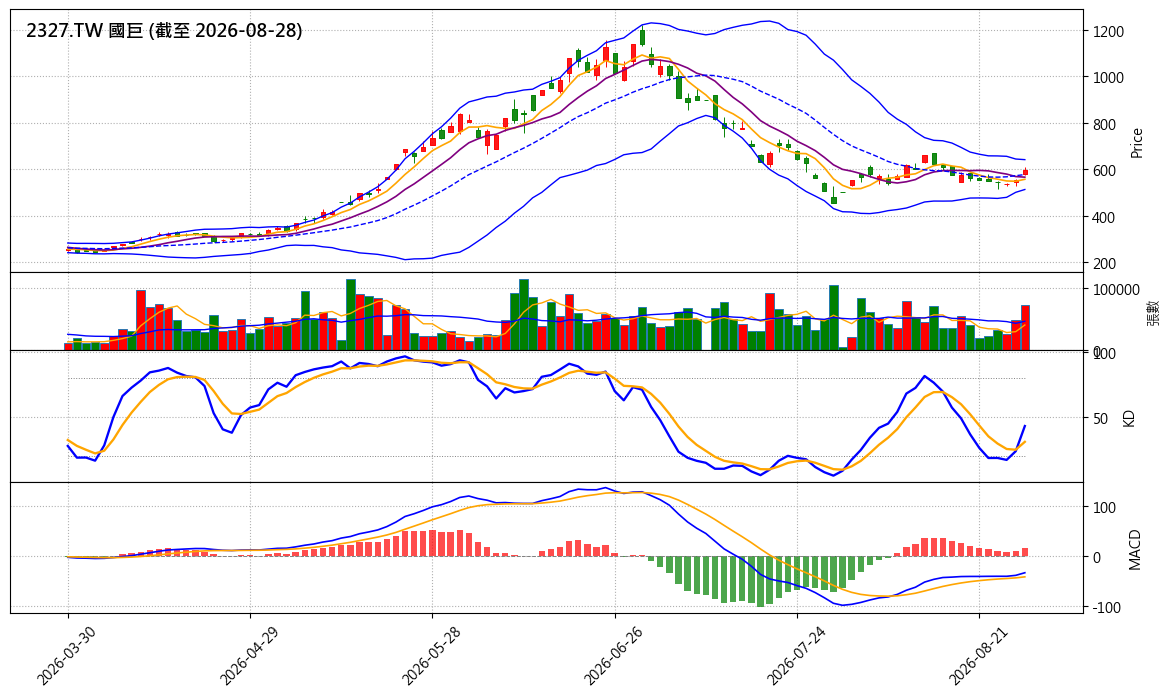Click the last red MACD histogram bar

(x=1025, y=552)
